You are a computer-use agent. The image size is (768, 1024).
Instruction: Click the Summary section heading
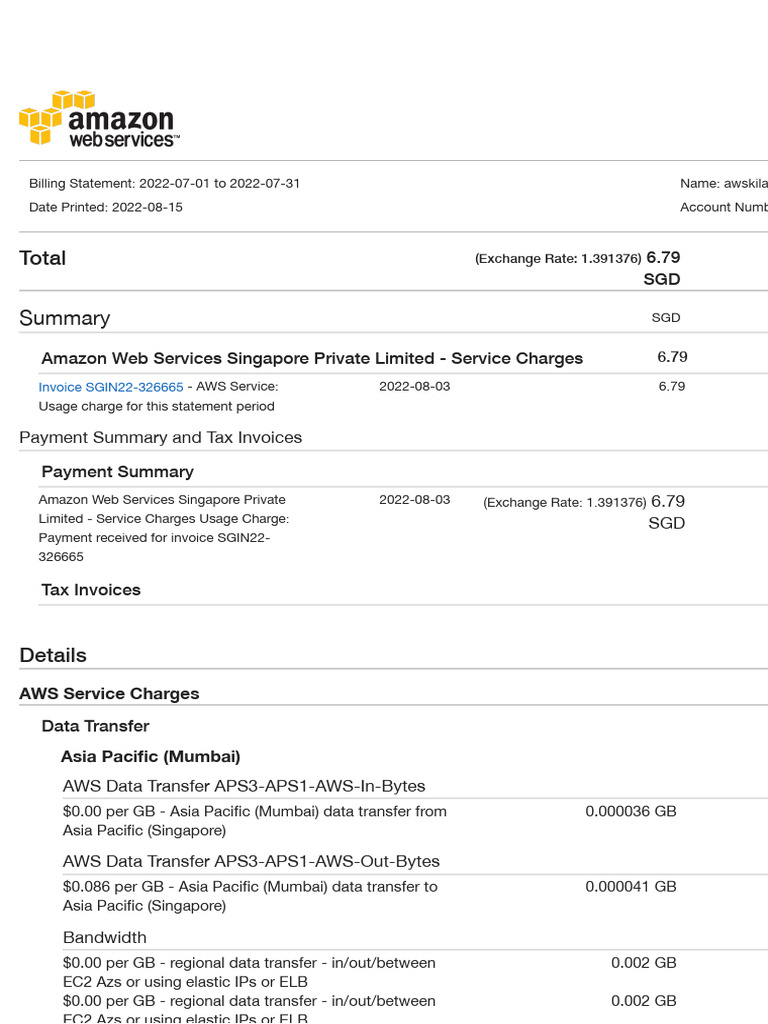point(65,318)
